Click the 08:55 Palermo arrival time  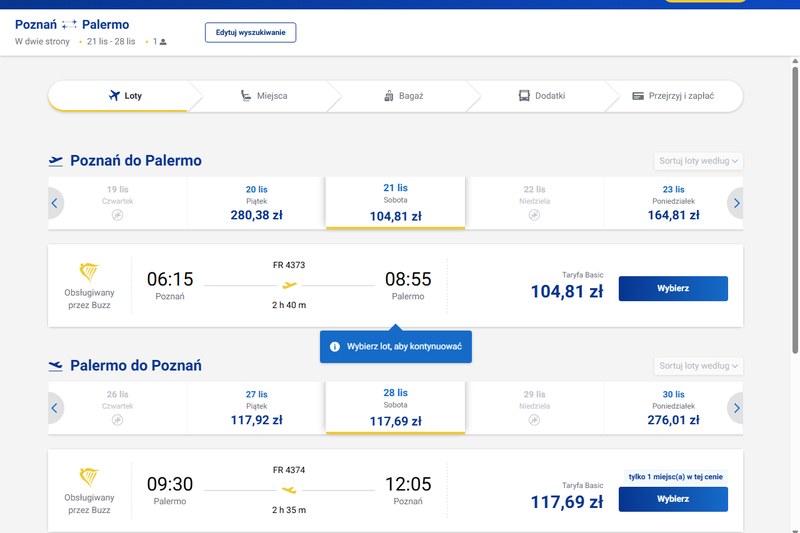(x=408, y=279)
